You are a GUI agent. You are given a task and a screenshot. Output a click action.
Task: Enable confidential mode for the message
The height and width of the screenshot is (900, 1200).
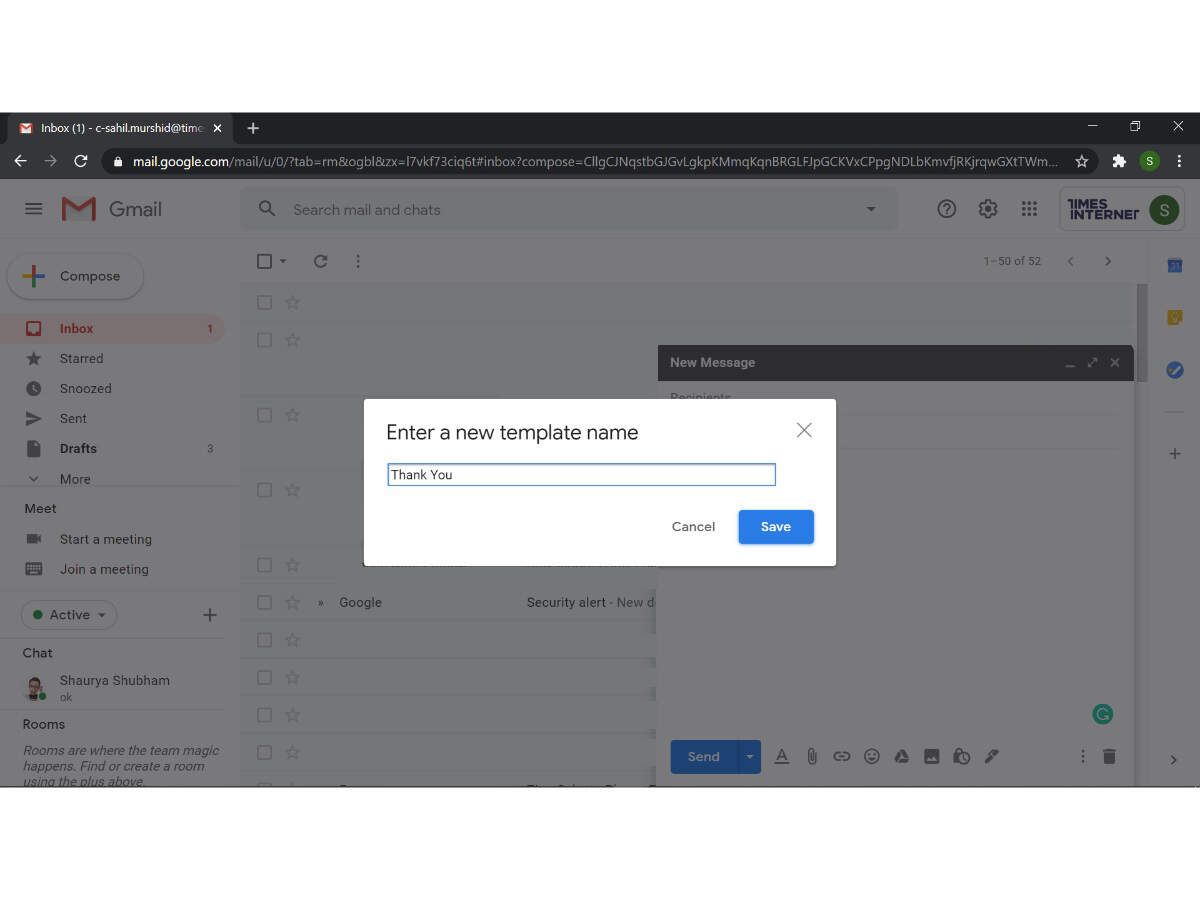pyautogui.click(x=961, y=756)
